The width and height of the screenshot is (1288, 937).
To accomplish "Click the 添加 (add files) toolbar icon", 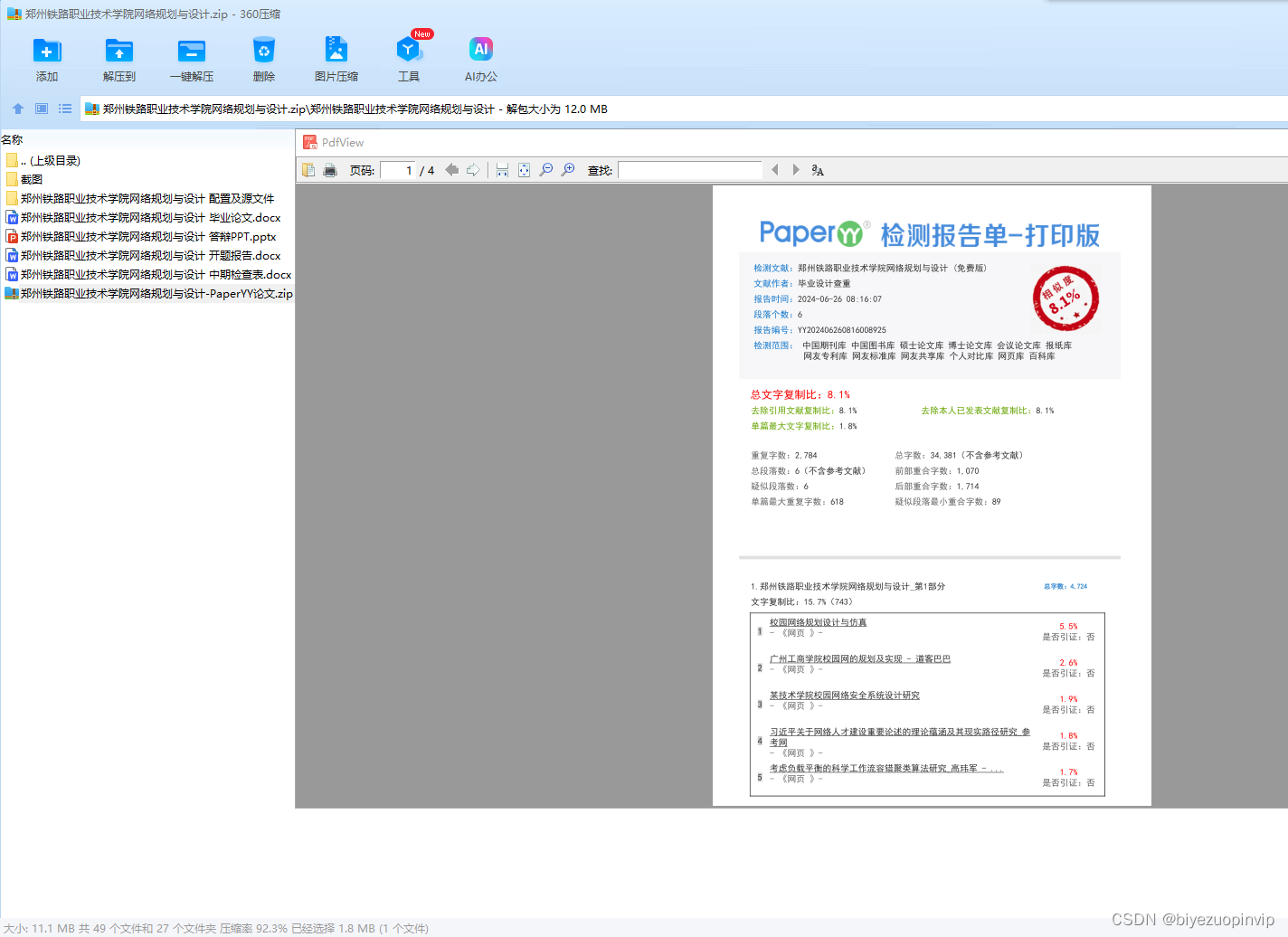I will coord(47,51).
